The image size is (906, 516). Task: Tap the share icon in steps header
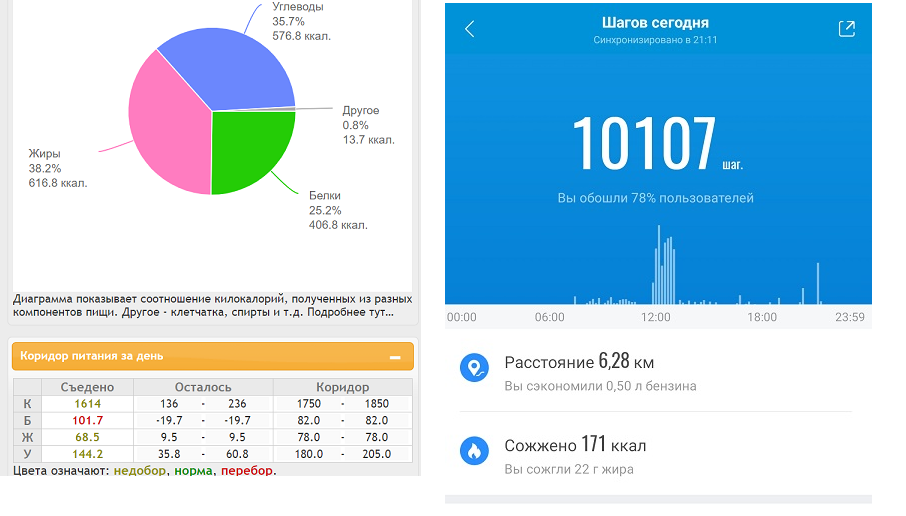(846, 29)
